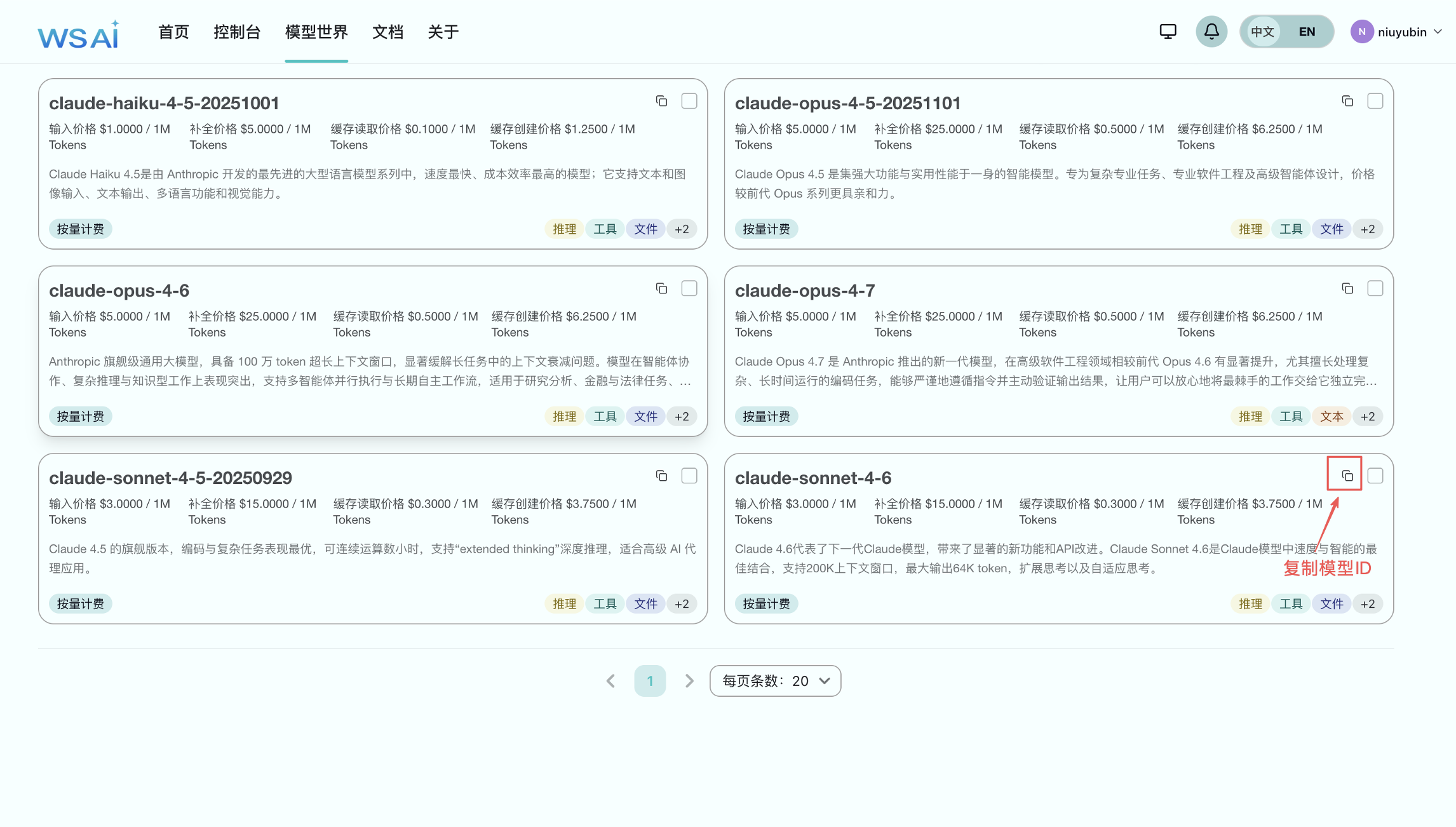The height and width of the screenshot is (827, 1456).
Task: Click the niuyubin username text
Action: click(1402, 32)
